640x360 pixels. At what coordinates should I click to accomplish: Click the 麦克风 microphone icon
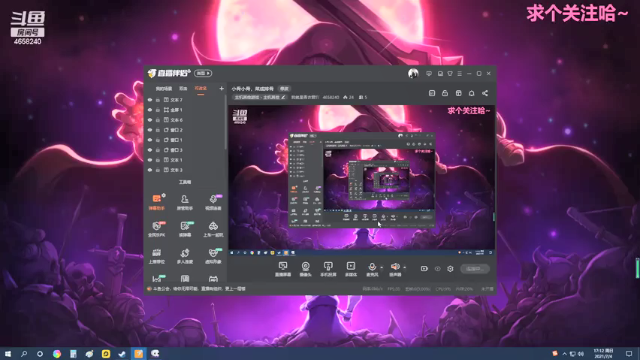372,267
